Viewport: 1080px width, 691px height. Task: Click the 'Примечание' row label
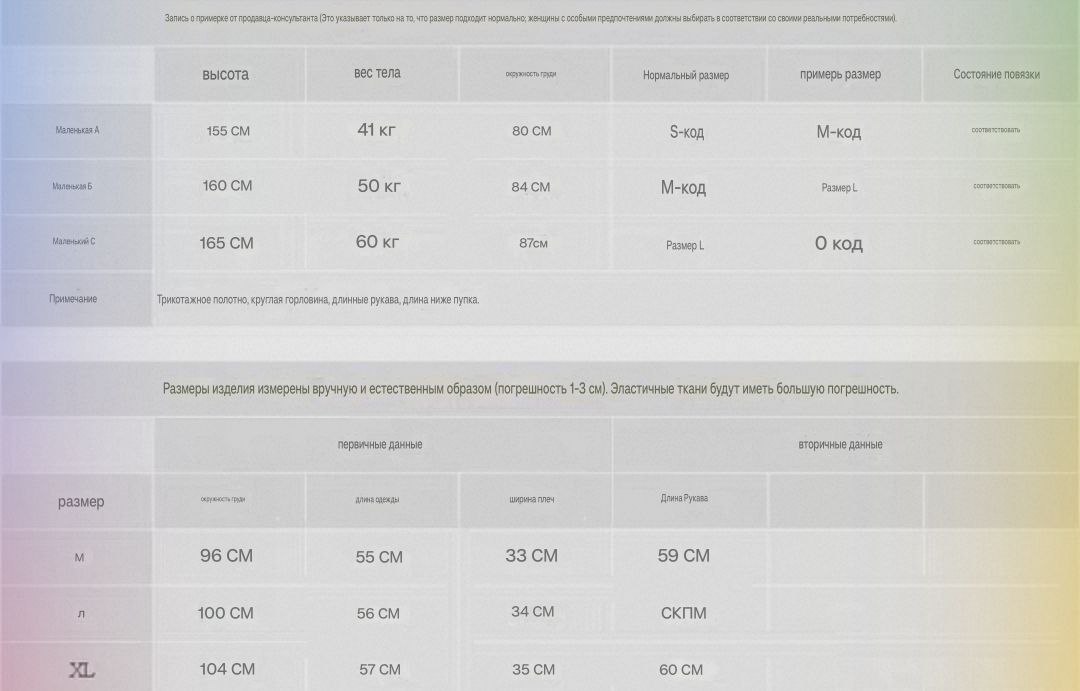[x=73, y=299]
